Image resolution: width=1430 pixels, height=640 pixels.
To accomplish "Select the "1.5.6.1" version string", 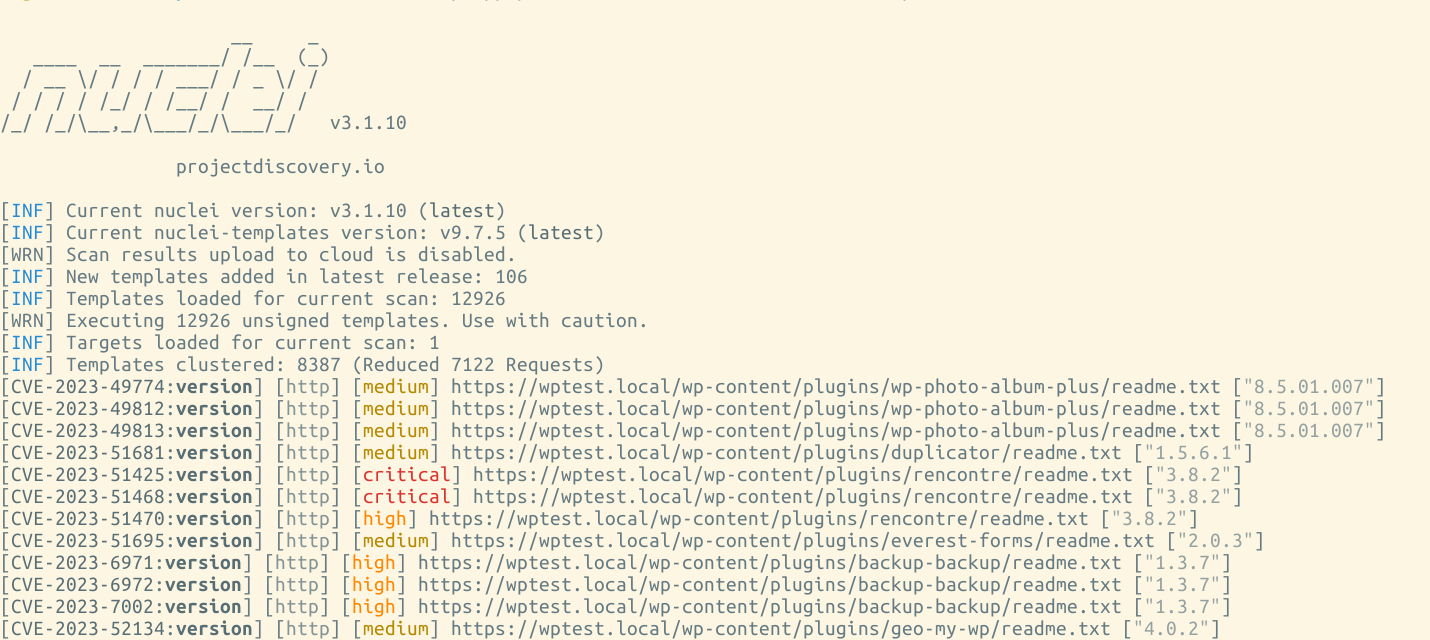I will pyautogui.click(x=1193, y=453).
